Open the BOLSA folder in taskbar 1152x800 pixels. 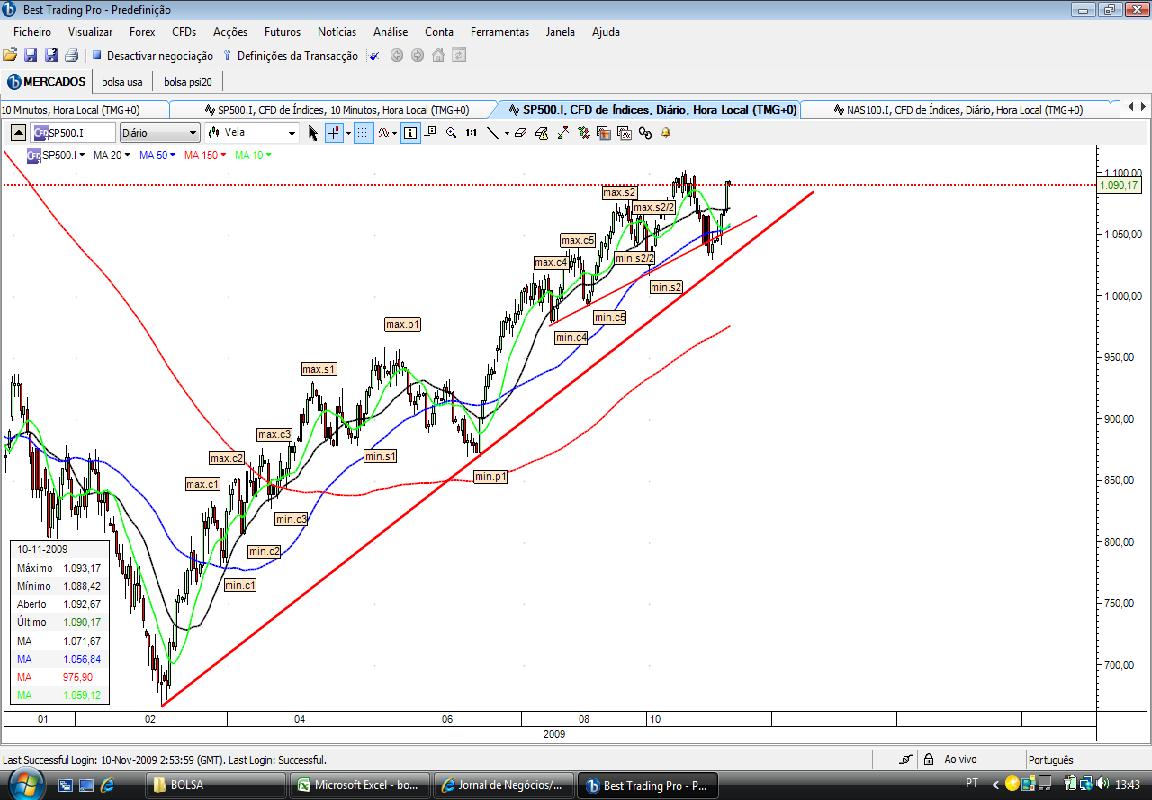tap(215, 785)
